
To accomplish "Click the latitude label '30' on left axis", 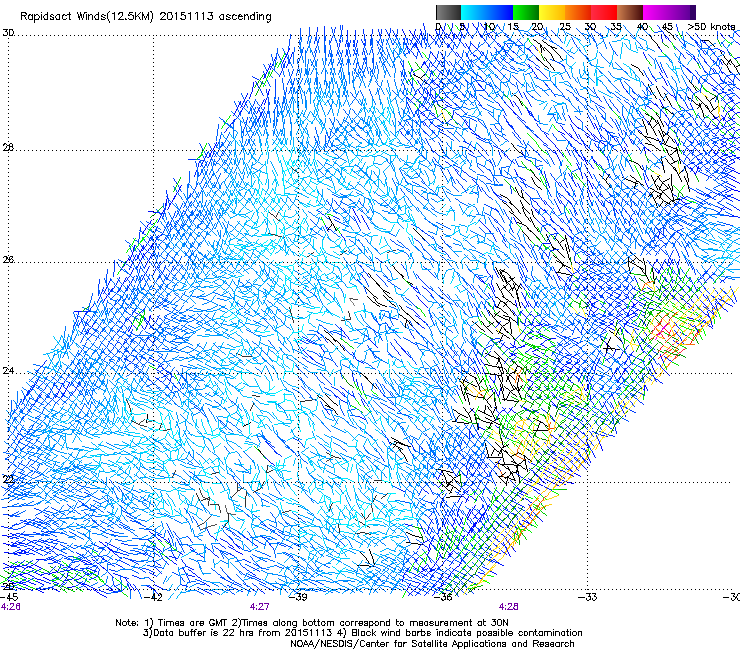I will point(8,33).
